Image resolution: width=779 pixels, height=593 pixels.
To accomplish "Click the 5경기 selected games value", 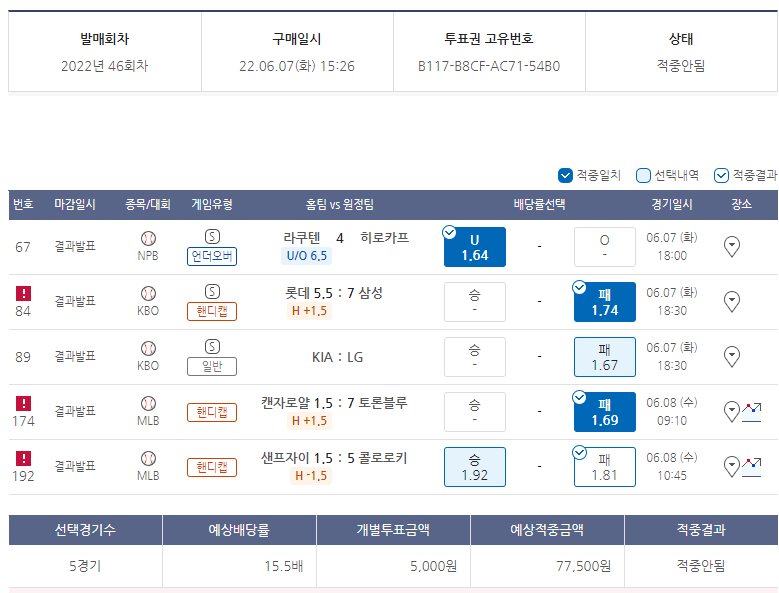I will click(x=85, y=566).
